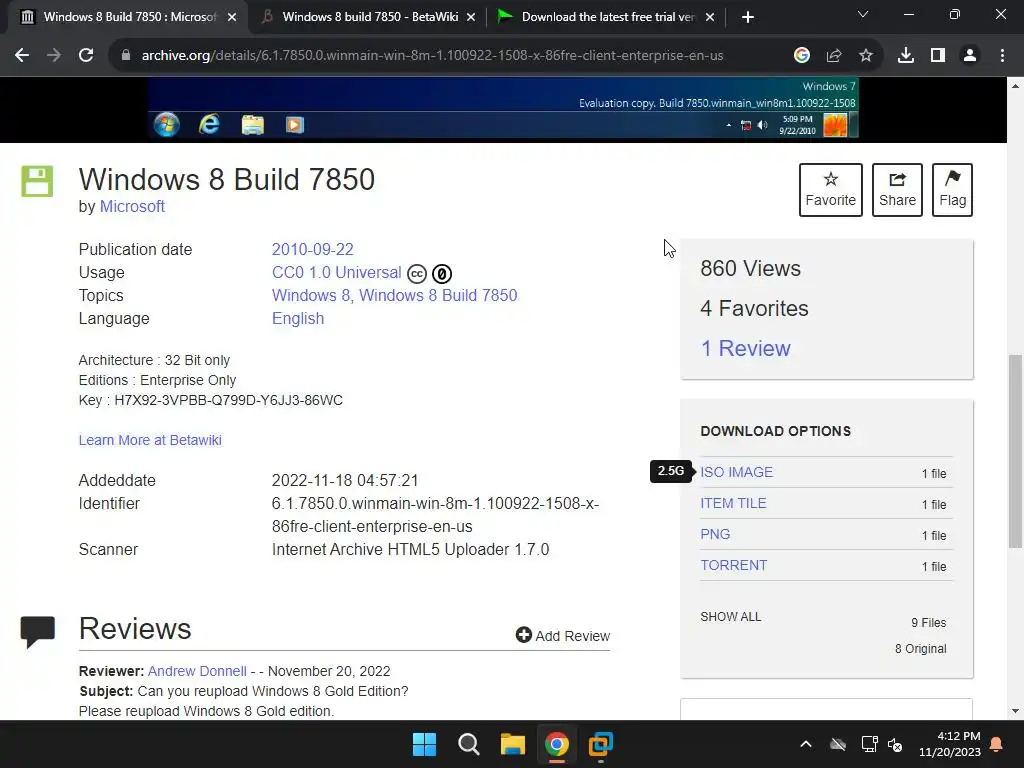This screenshot has width=1024, height=768.
Task: Open the Chrome profile menu
Action: [x=970, y=56]
